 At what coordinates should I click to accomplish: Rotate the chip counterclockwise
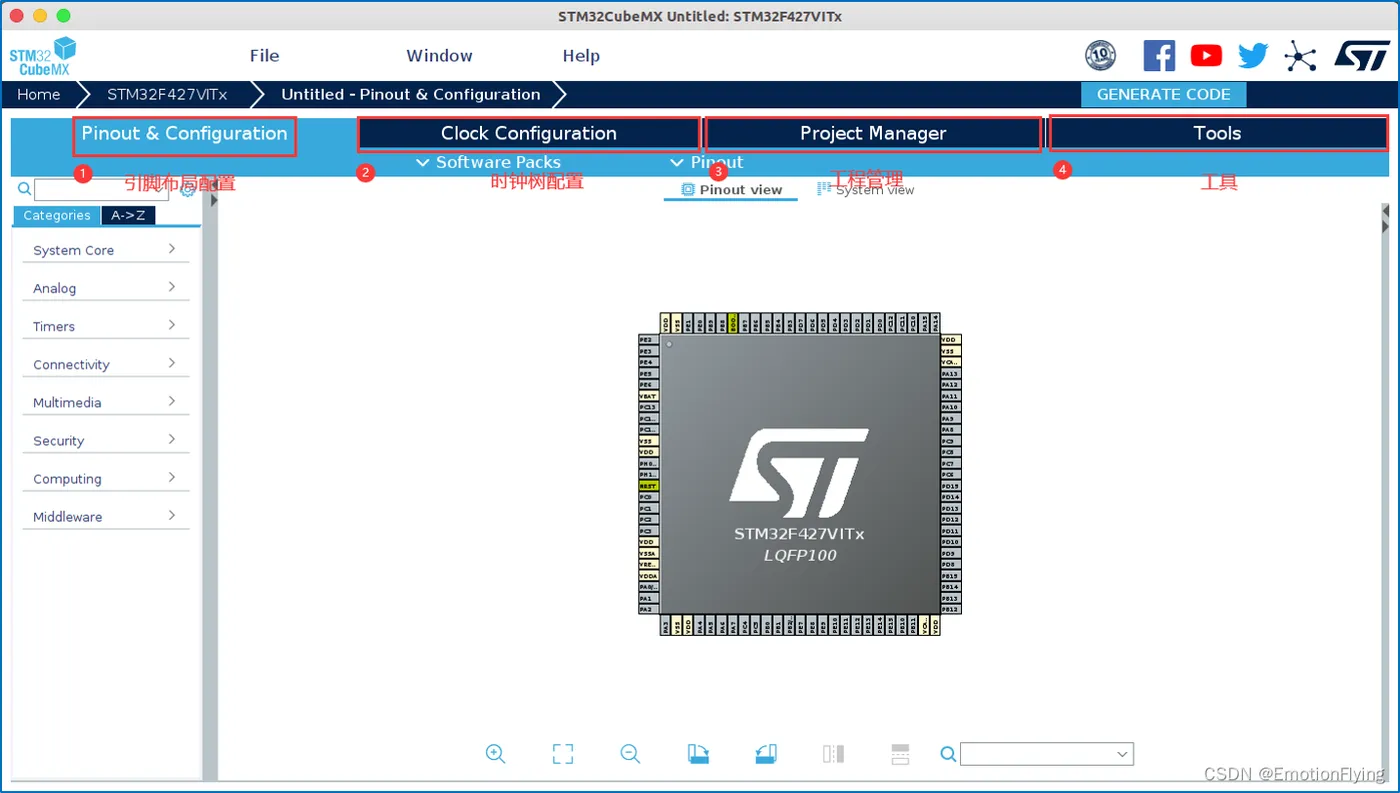pos(765,754)
